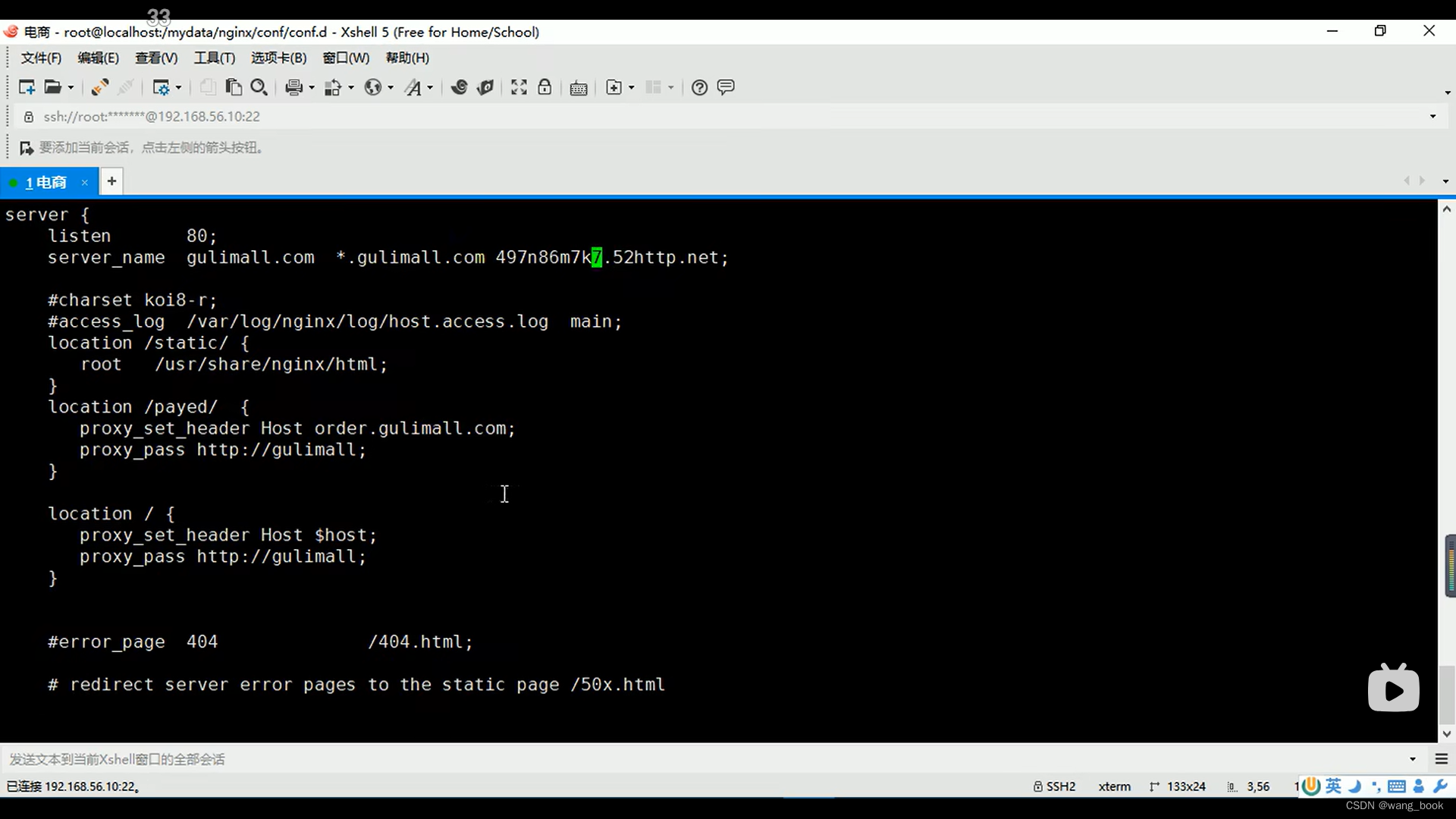The height and width of the screenshot is (819, 1456).
Task: Click the SSH2 status bar indicator
Action: (1054, 787)
